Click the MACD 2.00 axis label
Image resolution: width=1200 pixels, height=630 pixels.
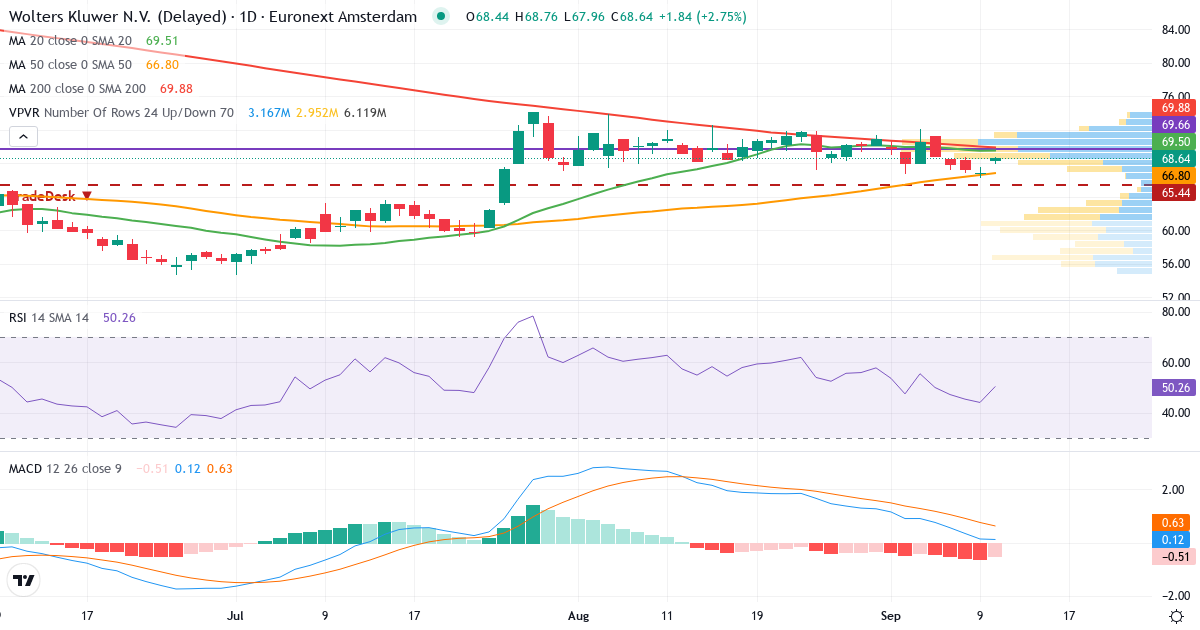coord(1172,490)
